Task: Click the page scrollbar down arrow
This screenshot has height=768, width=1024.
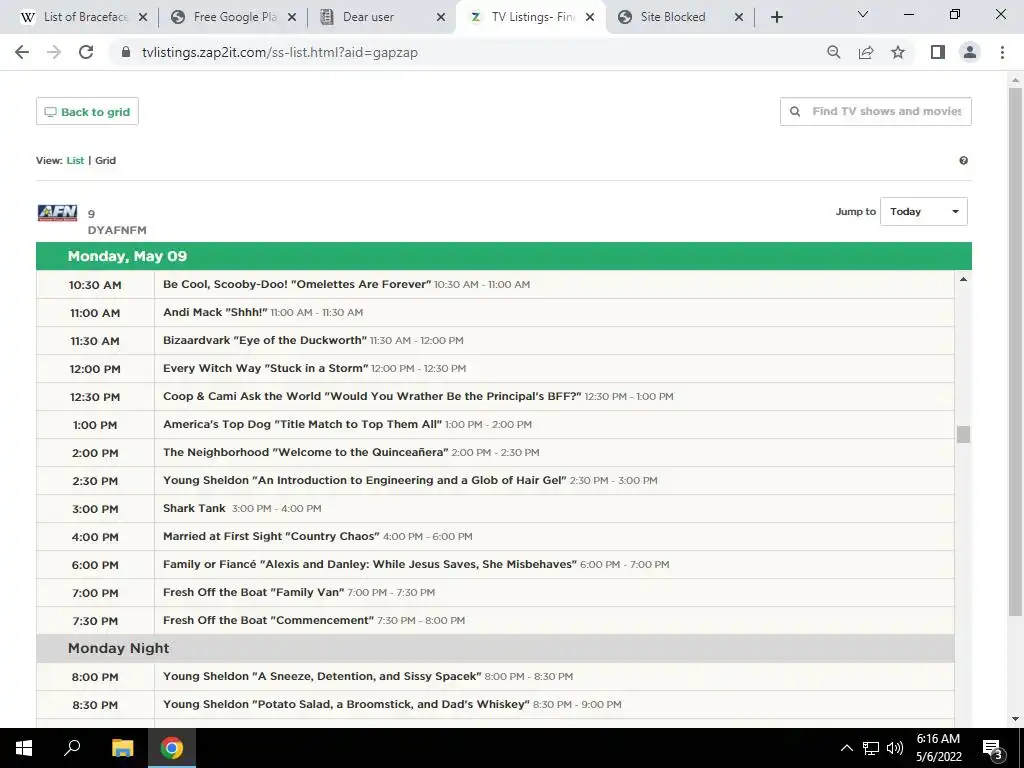Action: tap(1015, 719)
